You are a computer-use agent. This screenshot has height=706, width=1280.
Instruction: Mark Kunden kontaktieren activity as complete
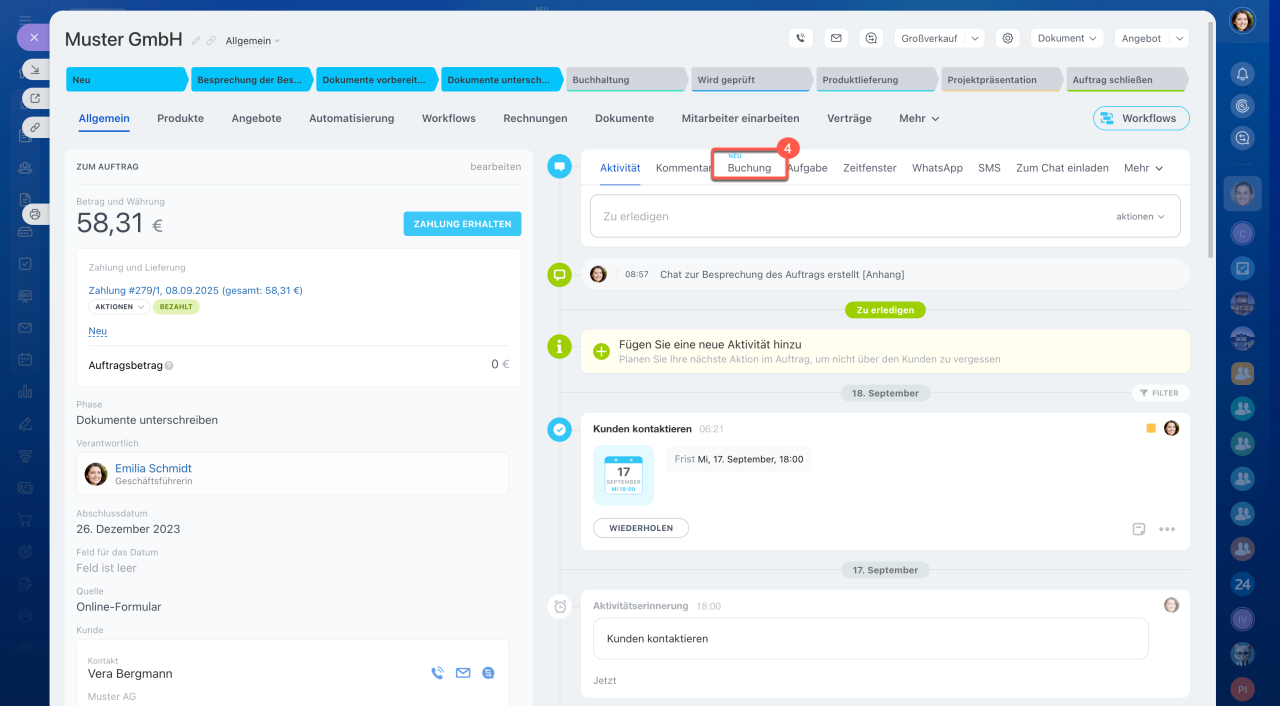coord(560,429)
